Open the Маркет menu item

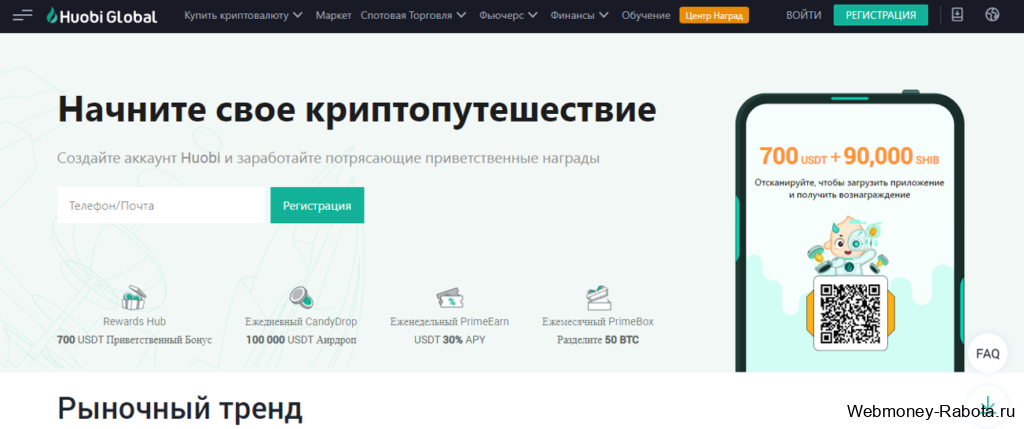(x=333, y=15)
